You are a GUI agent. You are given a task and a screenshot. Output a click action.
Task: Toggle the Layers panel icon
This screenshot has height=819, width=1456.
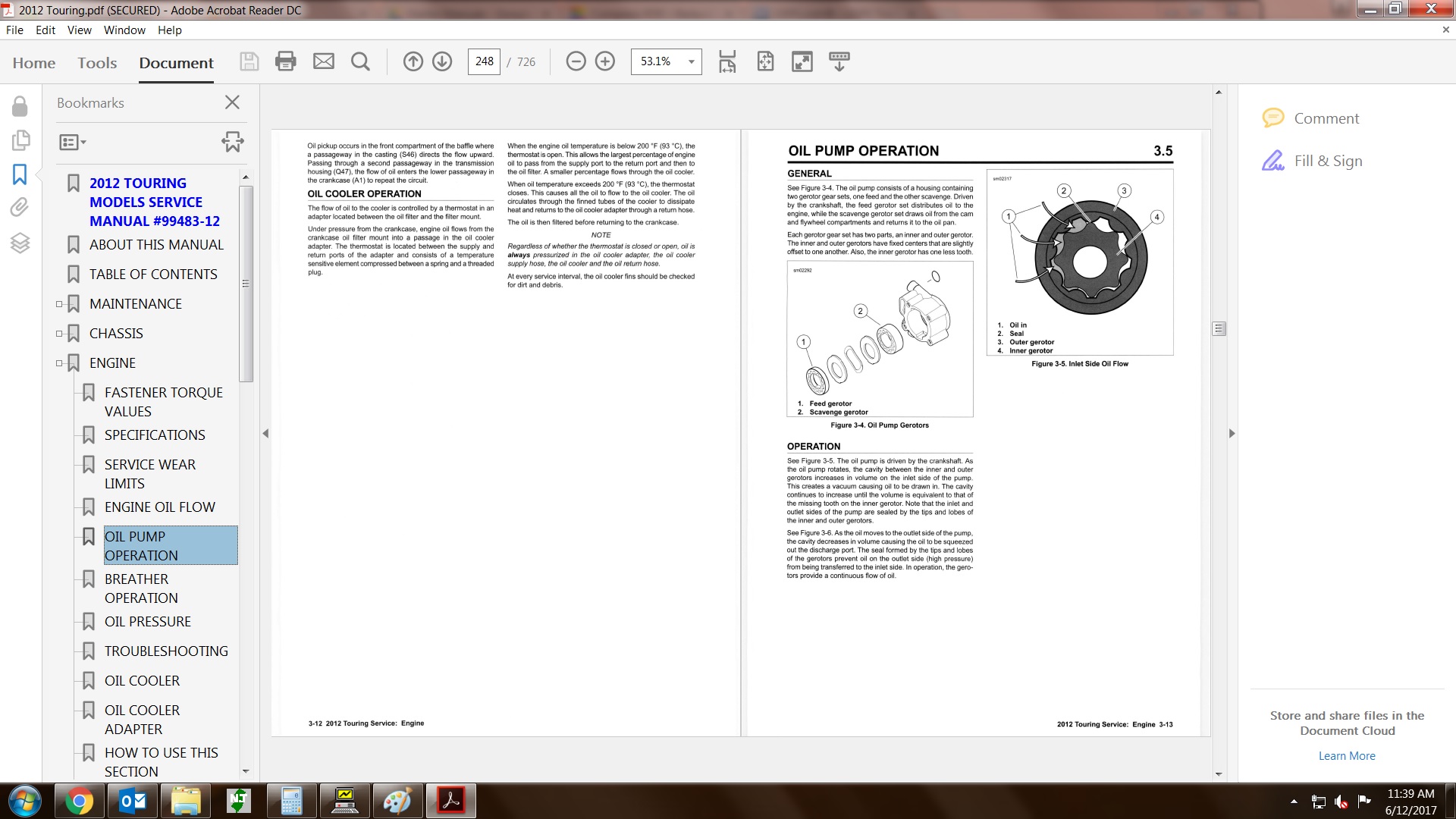[x=20, y=243]
